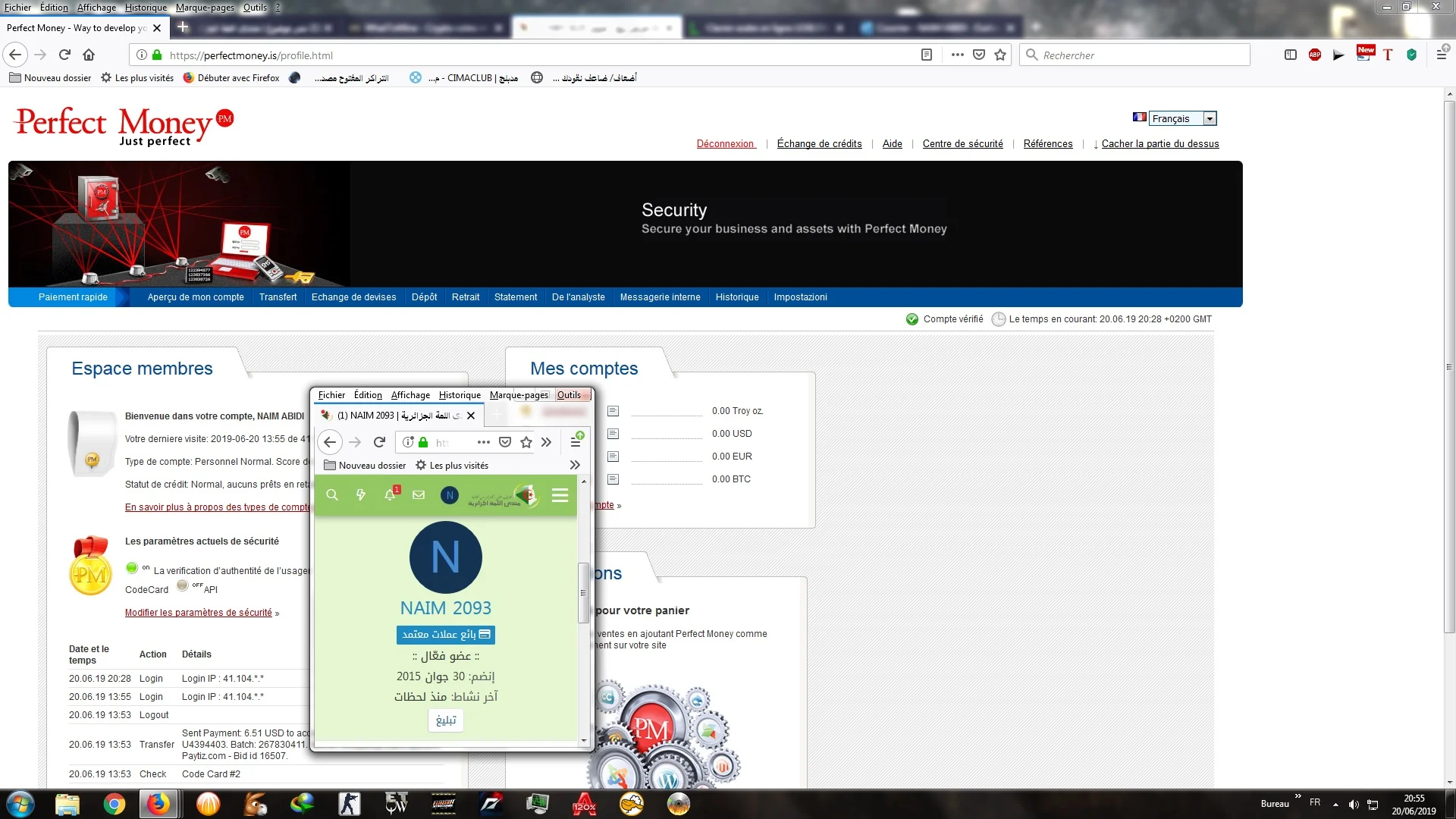This screenshot has height=819, width=1456.
Task: Expand page actions in the main address bar
Action: point(958,55)
